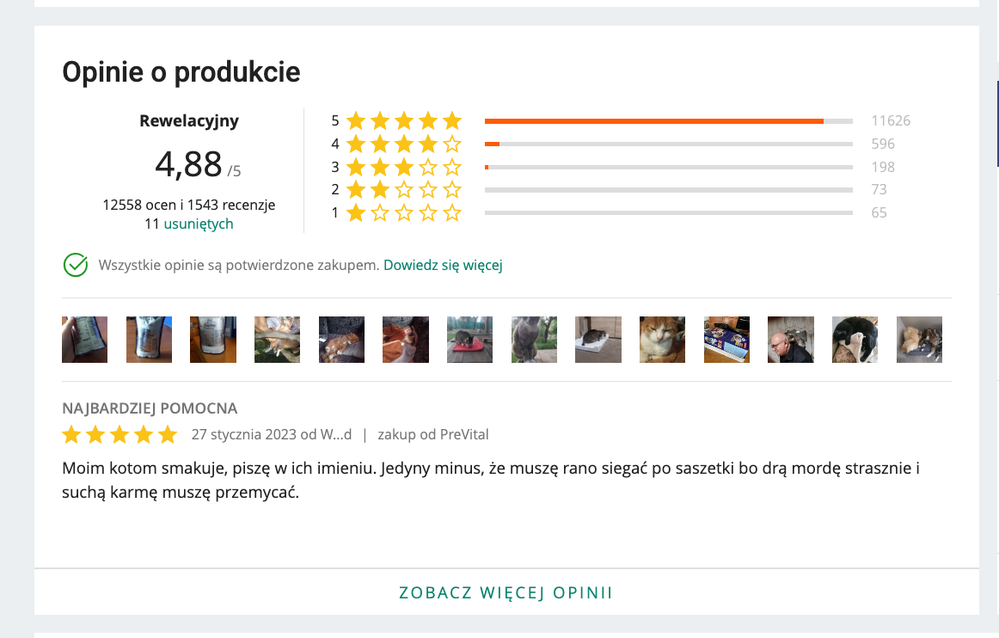999x638 pixels.
Task: Open the orange-white cat face photo
Action: pyautogui.click(x=663, y=340)
